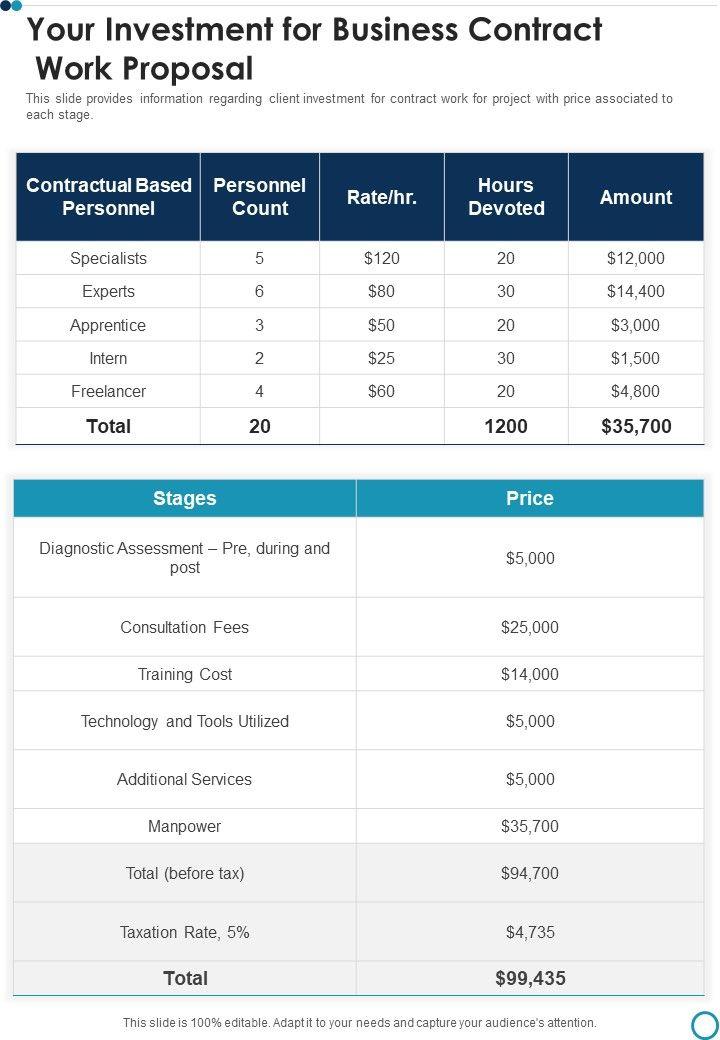Screen dimensions: 720x1040
Task: Click the teal 'Price' header
Action: 530,498
